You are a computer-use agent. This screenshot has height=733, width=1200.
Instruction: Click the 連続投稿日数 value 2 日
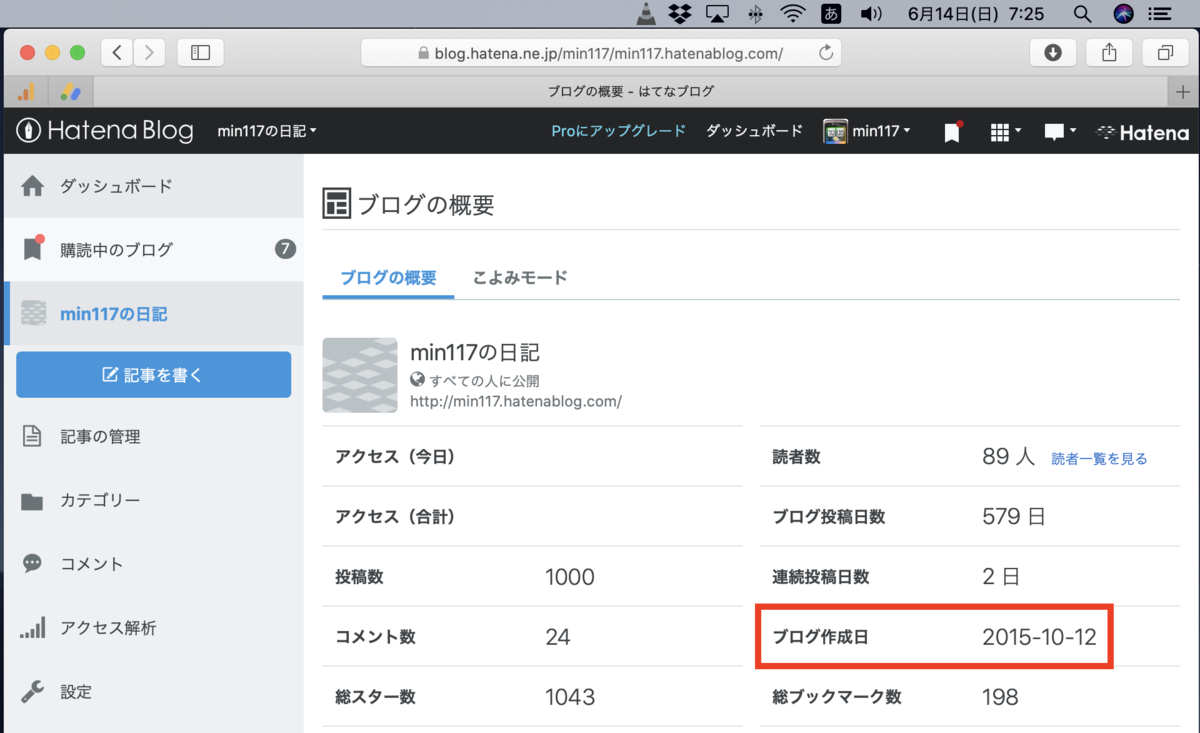click(1001, 577)
